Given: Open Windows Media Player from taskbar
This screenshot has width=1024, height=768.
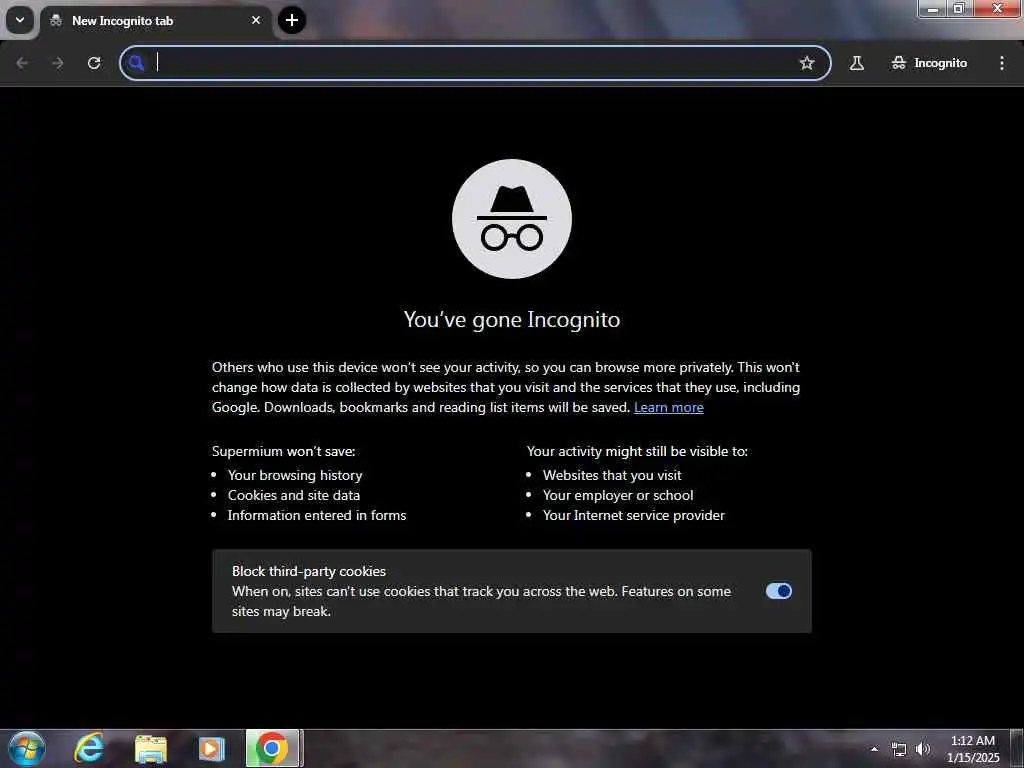Looking at the screenshot, I should click(211, 749).
